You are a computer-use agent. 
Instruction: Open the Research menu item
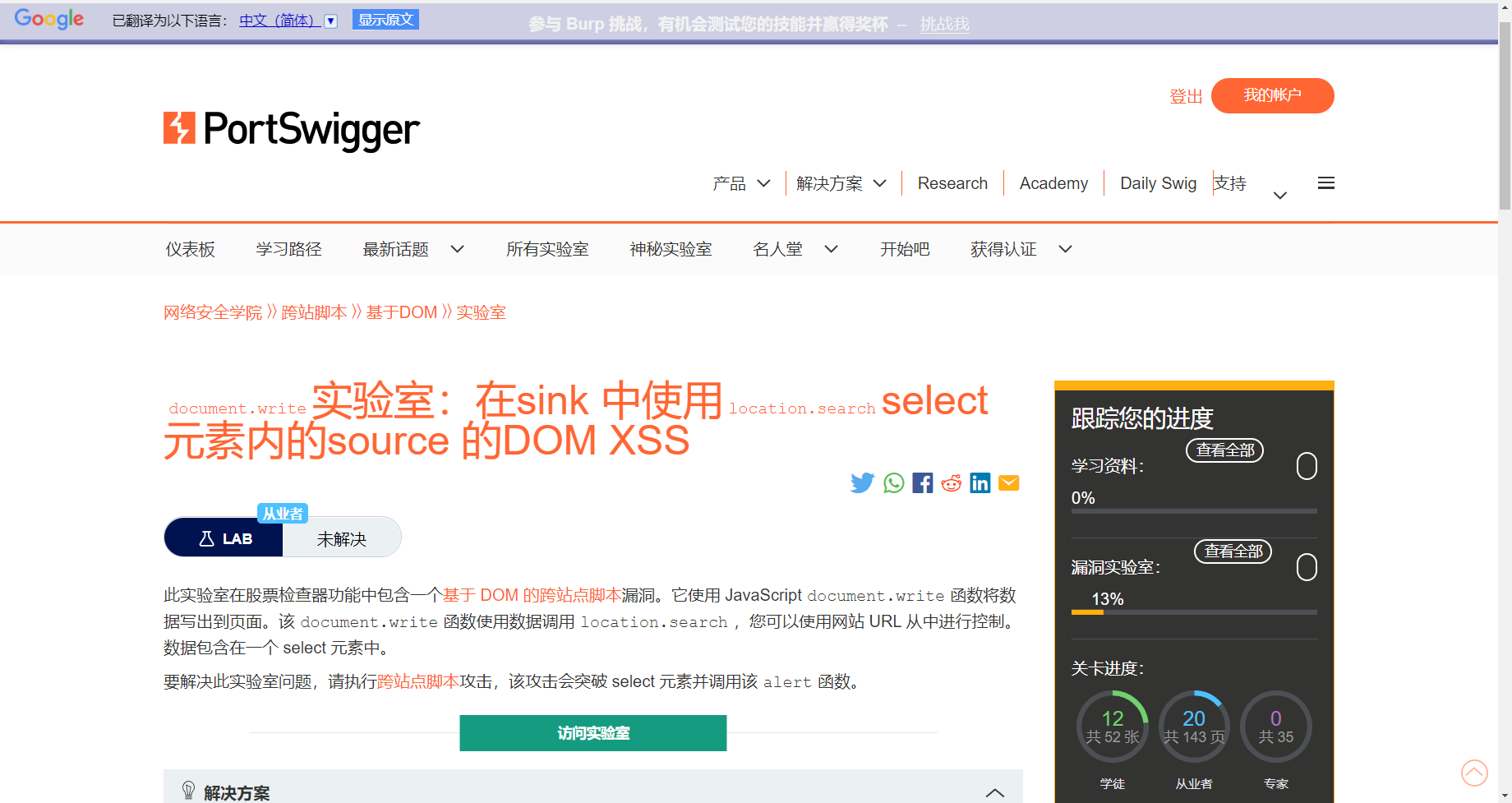click(952, 182)
